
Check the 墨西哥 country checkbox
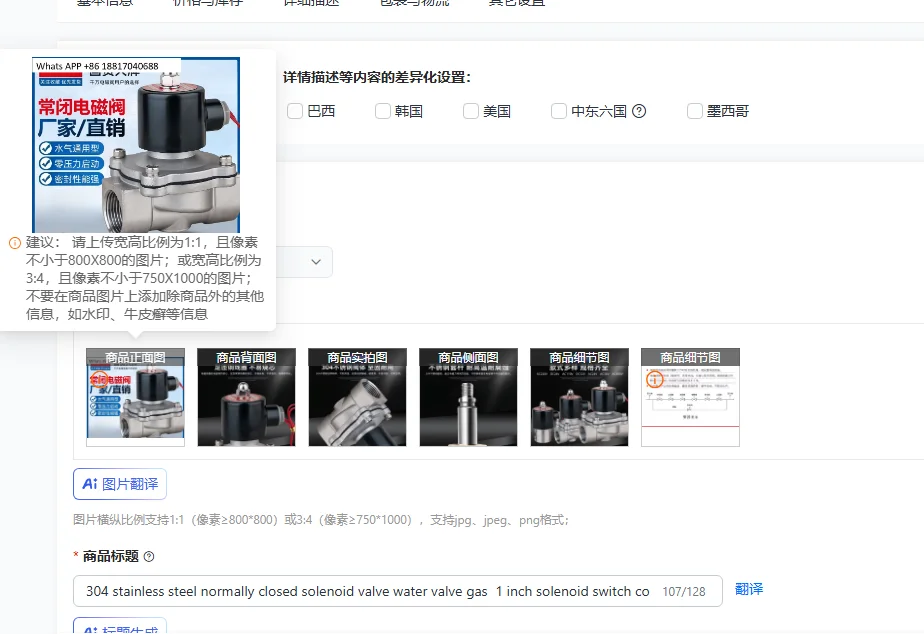pyautogui.click(x=695, y=111)
